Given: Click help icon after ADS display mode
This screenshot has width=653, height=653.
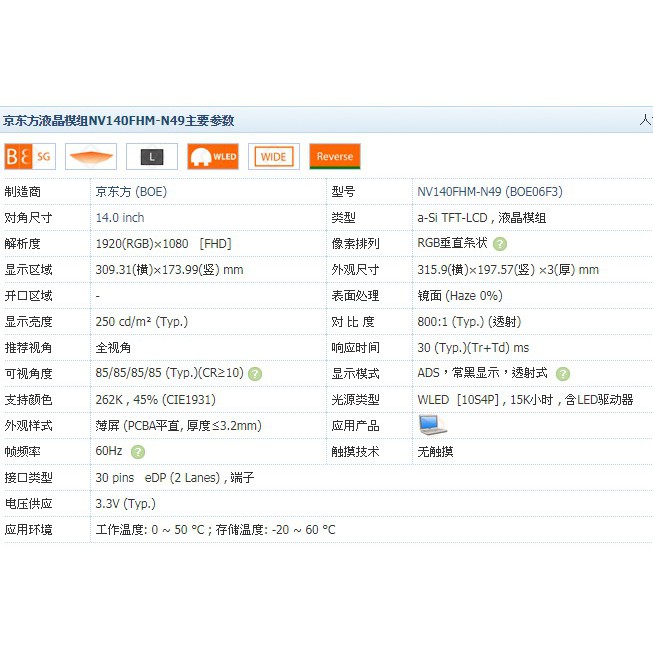Looking at the screenshot, I should [x=563, y=373].
